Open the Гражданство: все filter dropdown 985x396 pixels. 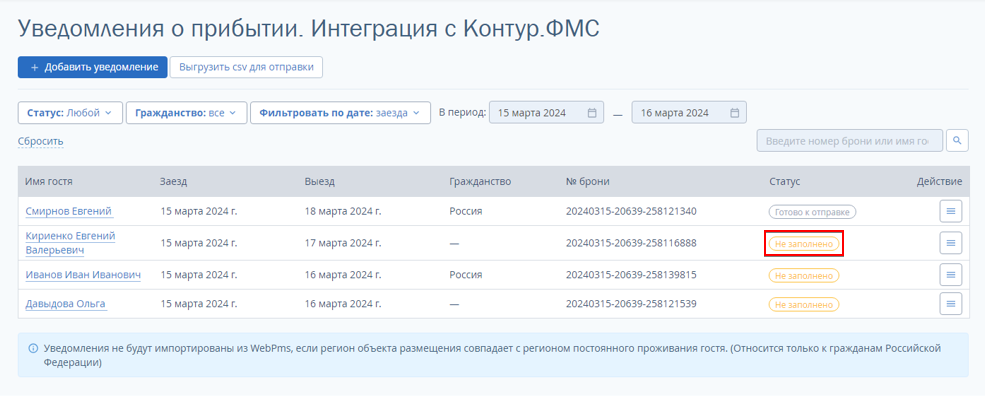[x=186, y=113]
